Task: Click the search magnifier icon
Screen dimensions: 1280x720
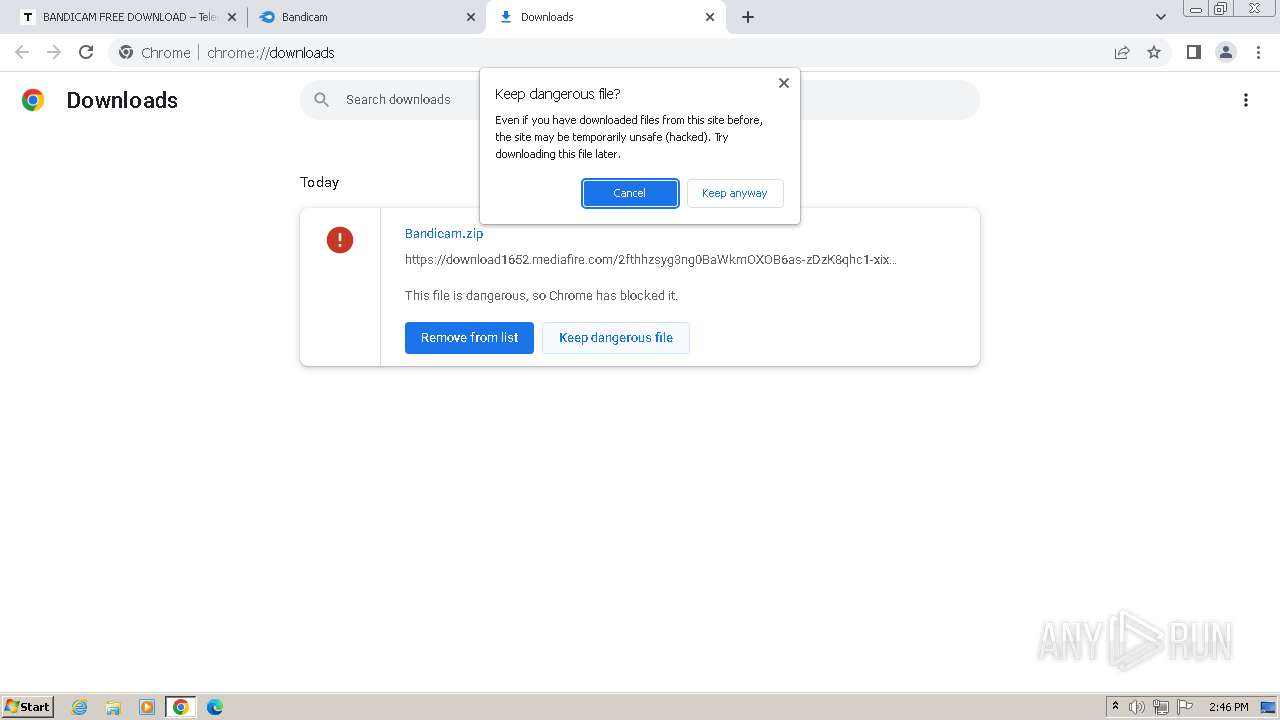Action: [321, 100]
